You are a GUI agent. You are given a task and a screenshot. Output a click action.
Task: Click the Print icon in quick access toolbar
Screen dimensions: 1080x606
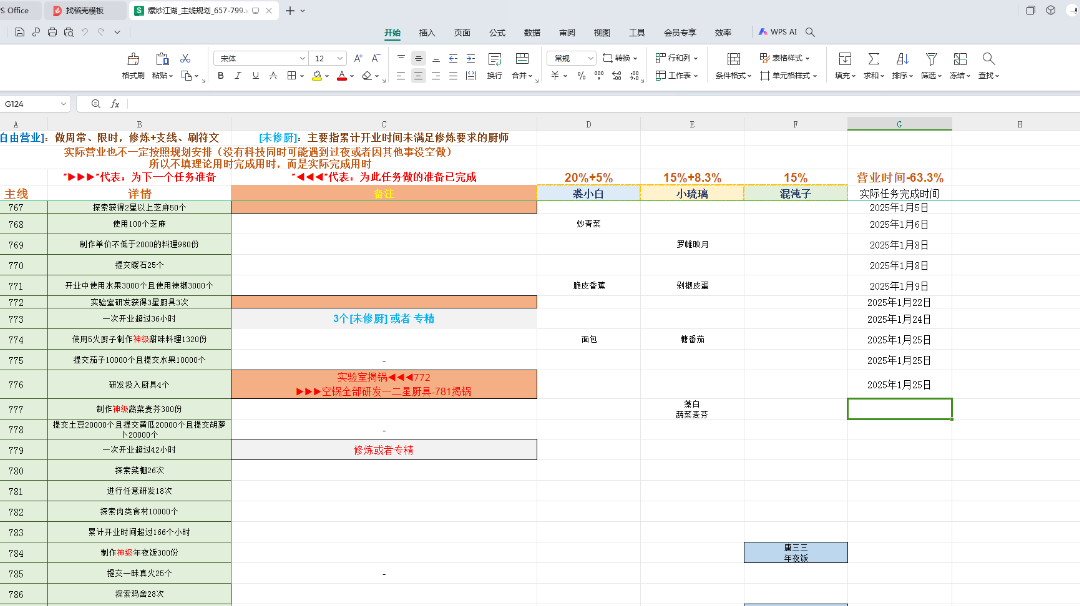[52, 32]
